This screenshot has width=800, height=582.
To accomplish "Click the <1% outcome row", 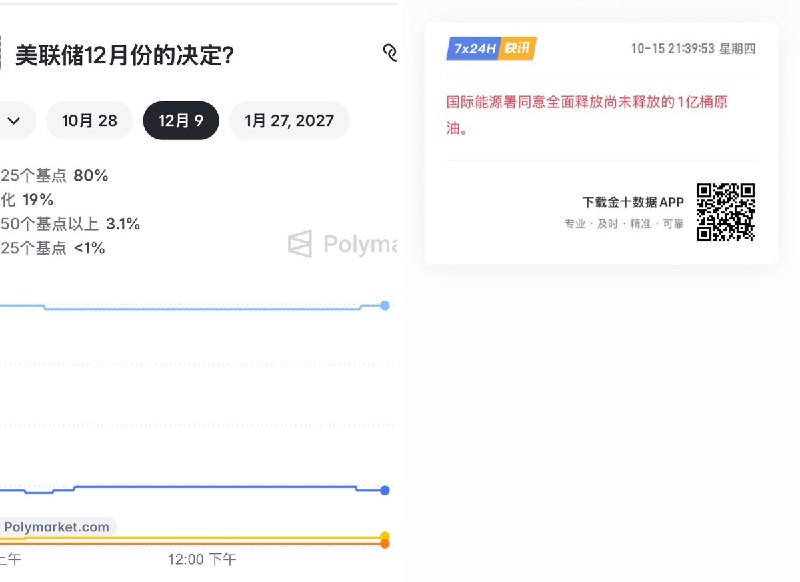I will (53, 248).
